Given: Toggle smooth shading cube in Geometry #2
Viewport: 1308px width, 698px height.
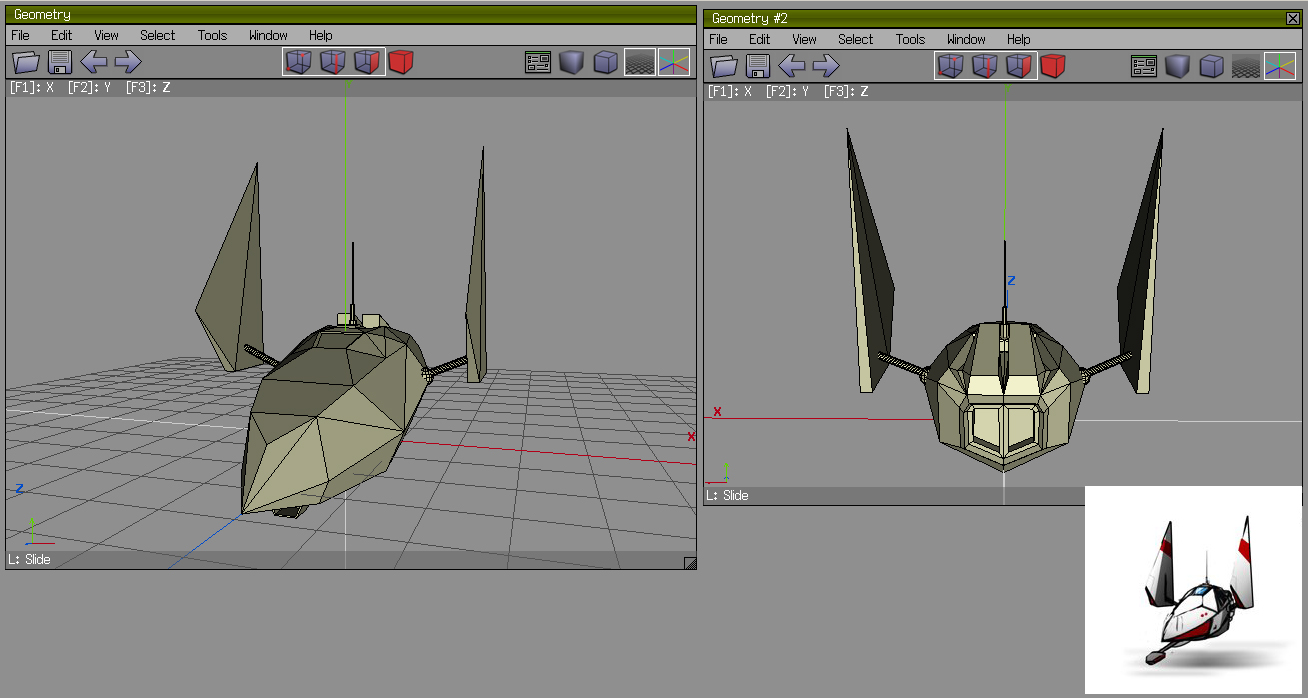Looking at the screenshot, I should point(1178,66).
